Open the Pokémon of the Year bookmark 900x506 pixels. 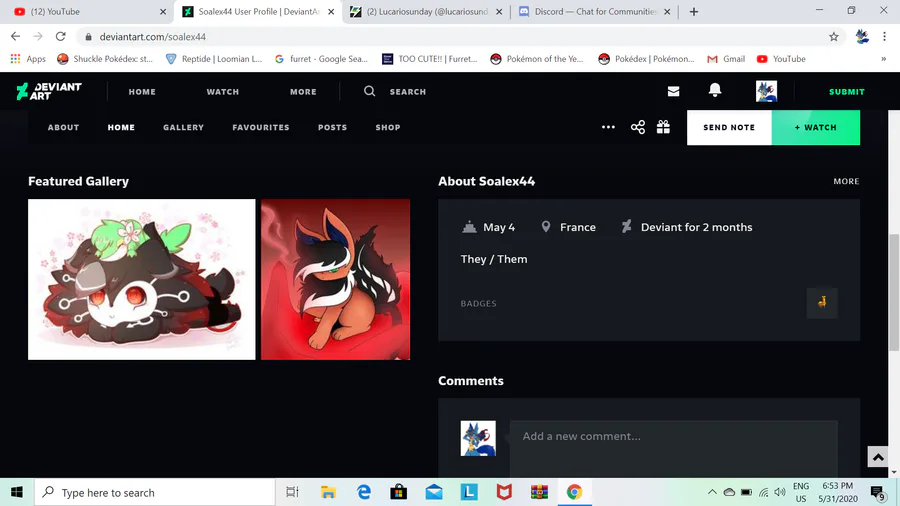tap(537, 59)
